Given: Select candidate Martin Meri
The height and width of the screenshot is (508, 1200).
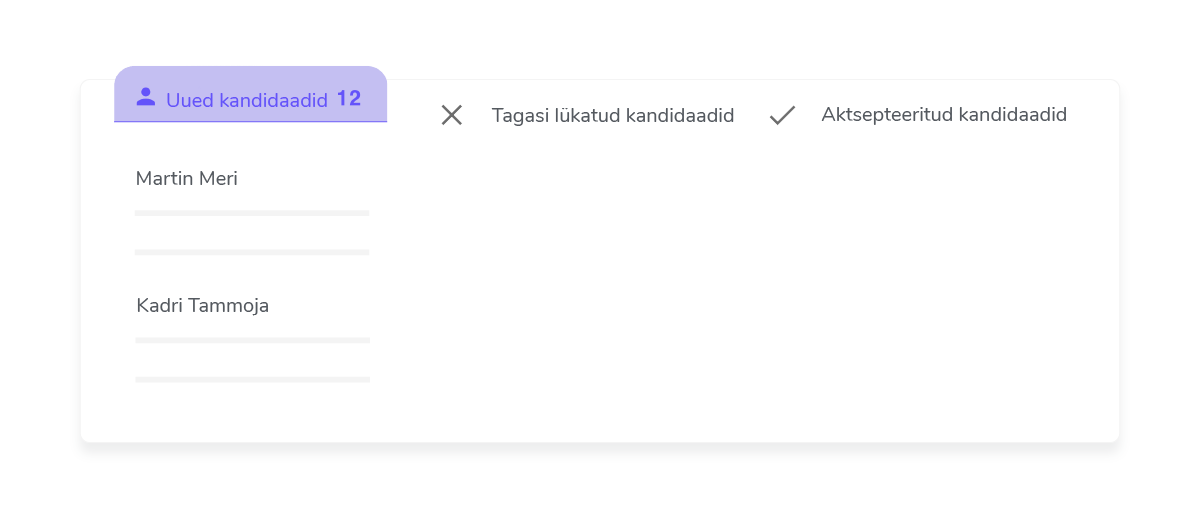Looking at the screenshot, I should pyautogui.click(x=187, y=179).
